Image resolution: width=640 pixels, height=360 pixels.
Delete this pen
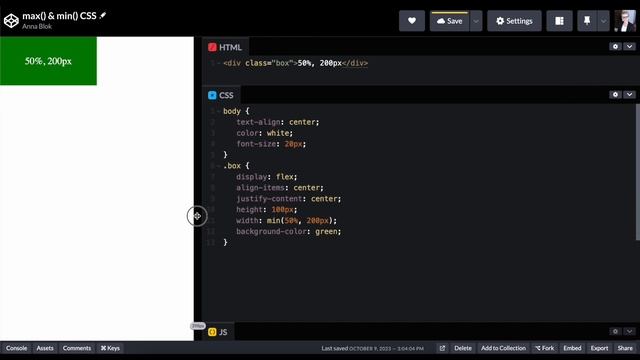[463, 348]
